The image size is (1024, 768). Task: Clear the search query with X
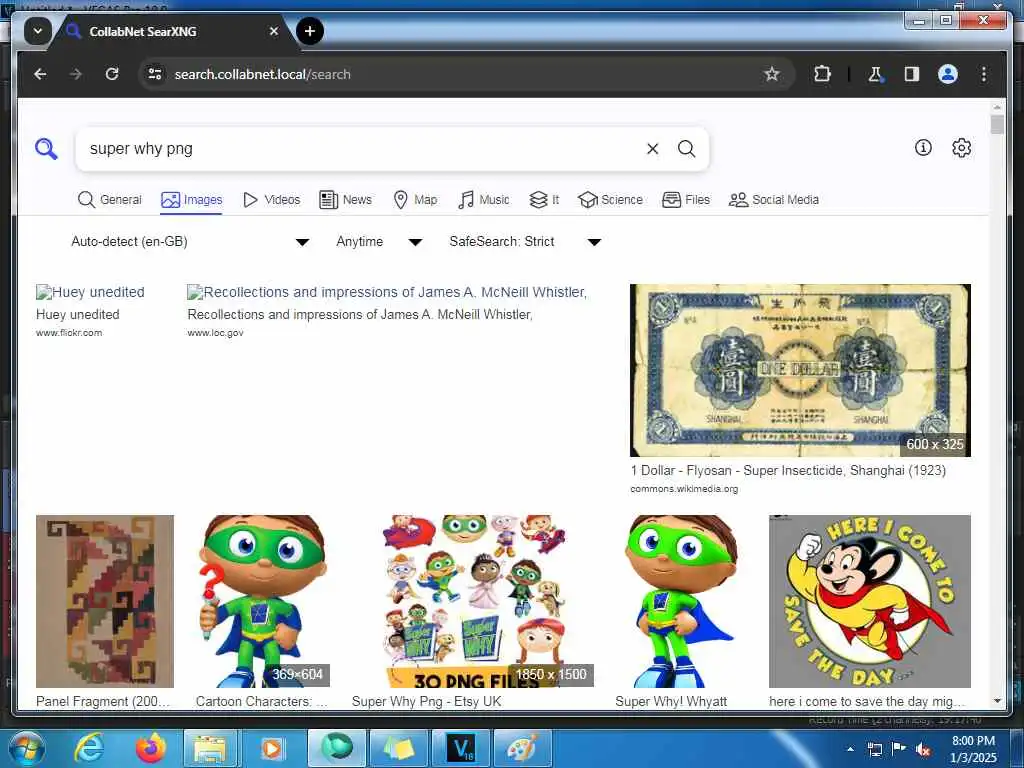click(x=652, y=149)
